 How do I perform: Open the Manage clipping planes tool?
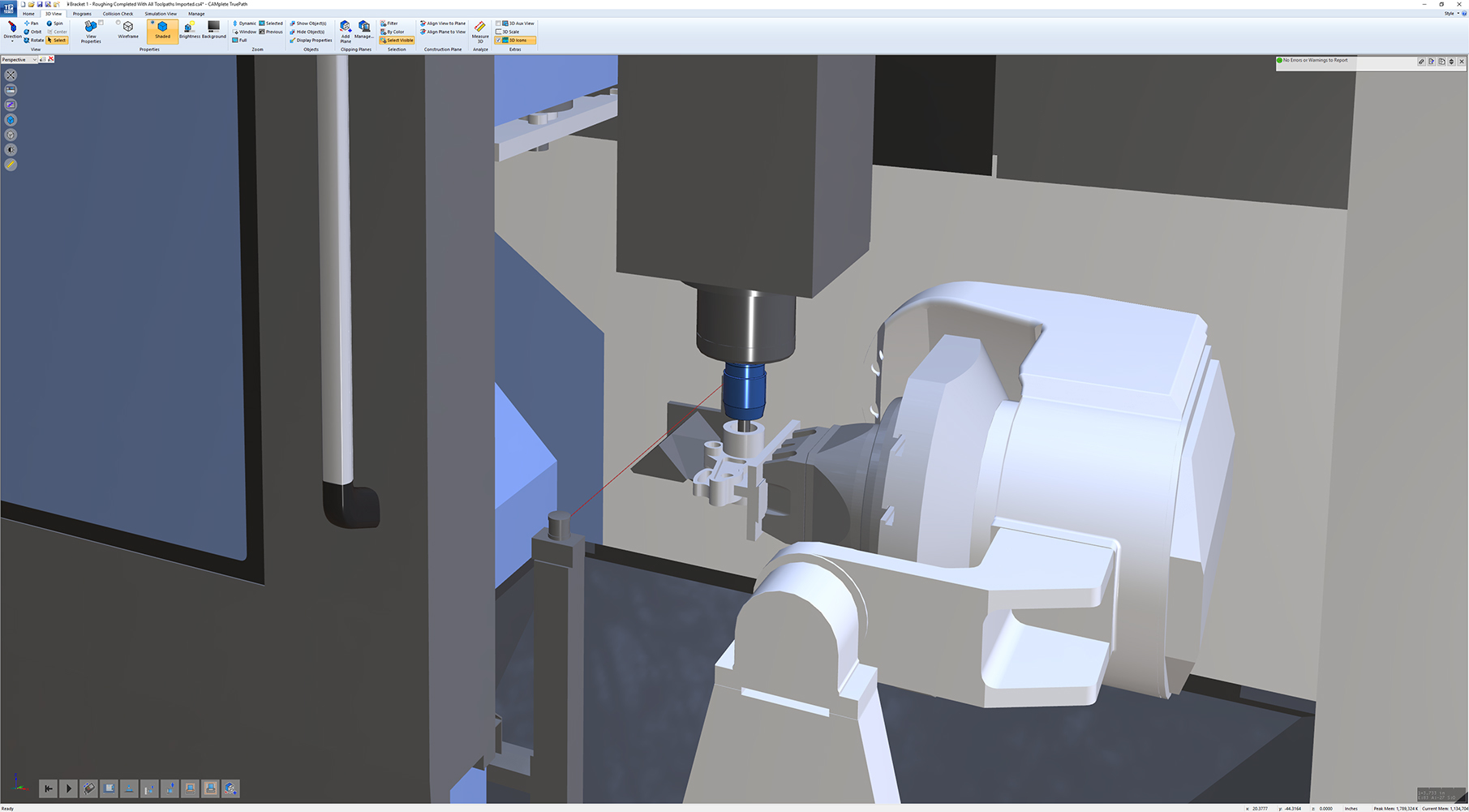(364, 31)
